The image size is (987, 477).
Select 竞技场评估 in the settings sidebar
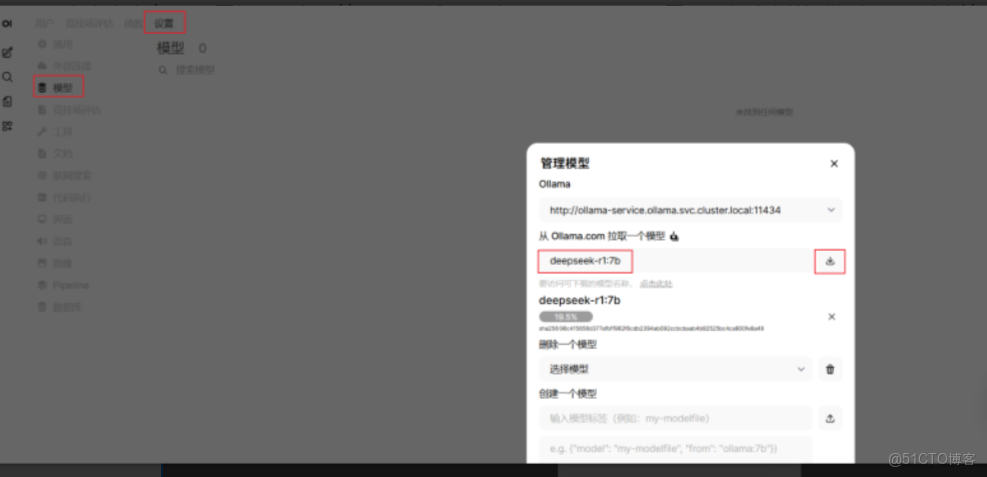(69, 110)
